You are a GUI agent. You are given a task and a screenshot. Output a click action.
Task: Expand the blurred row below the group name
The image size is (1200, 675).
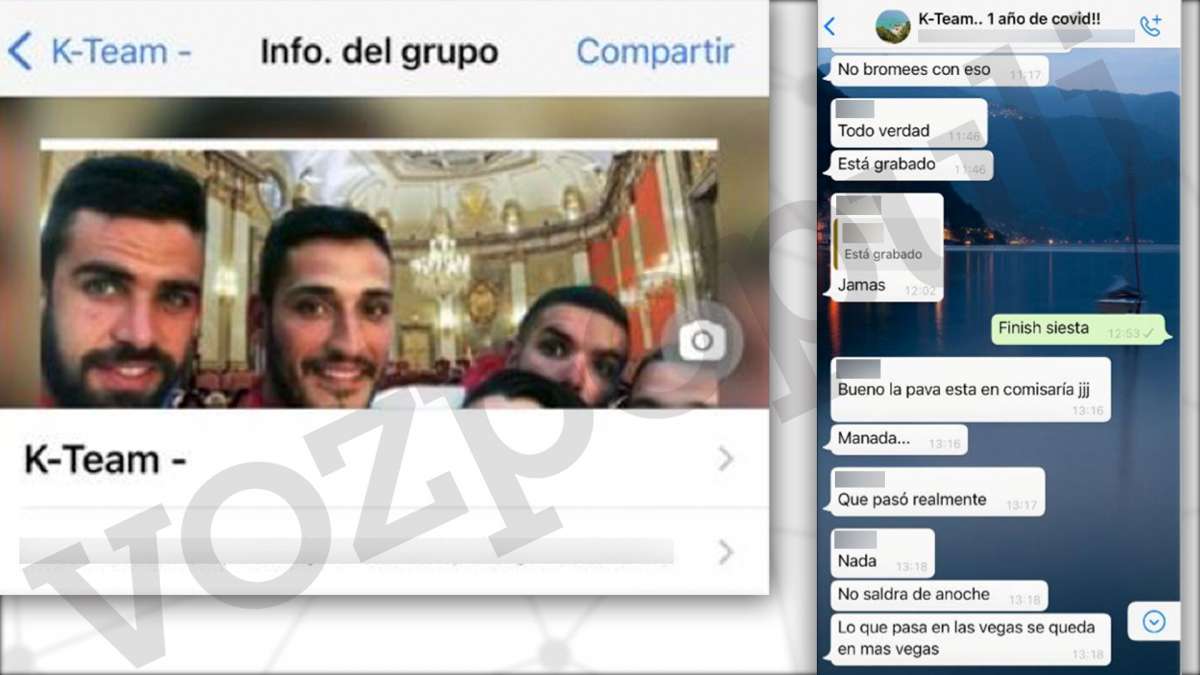point(726,551)
